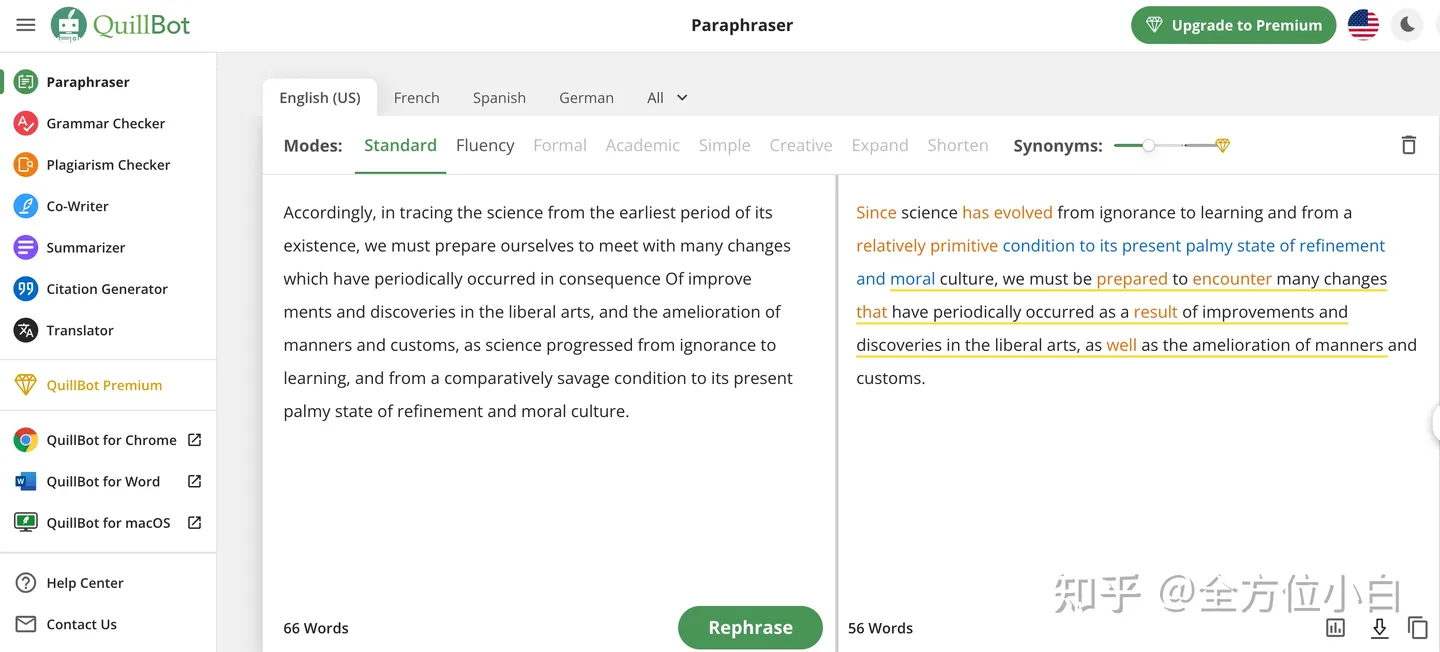Image resolution: width=1440 pixels, height=652 pixels.
Task: Copy the full output text
Action: [1417, 627]
